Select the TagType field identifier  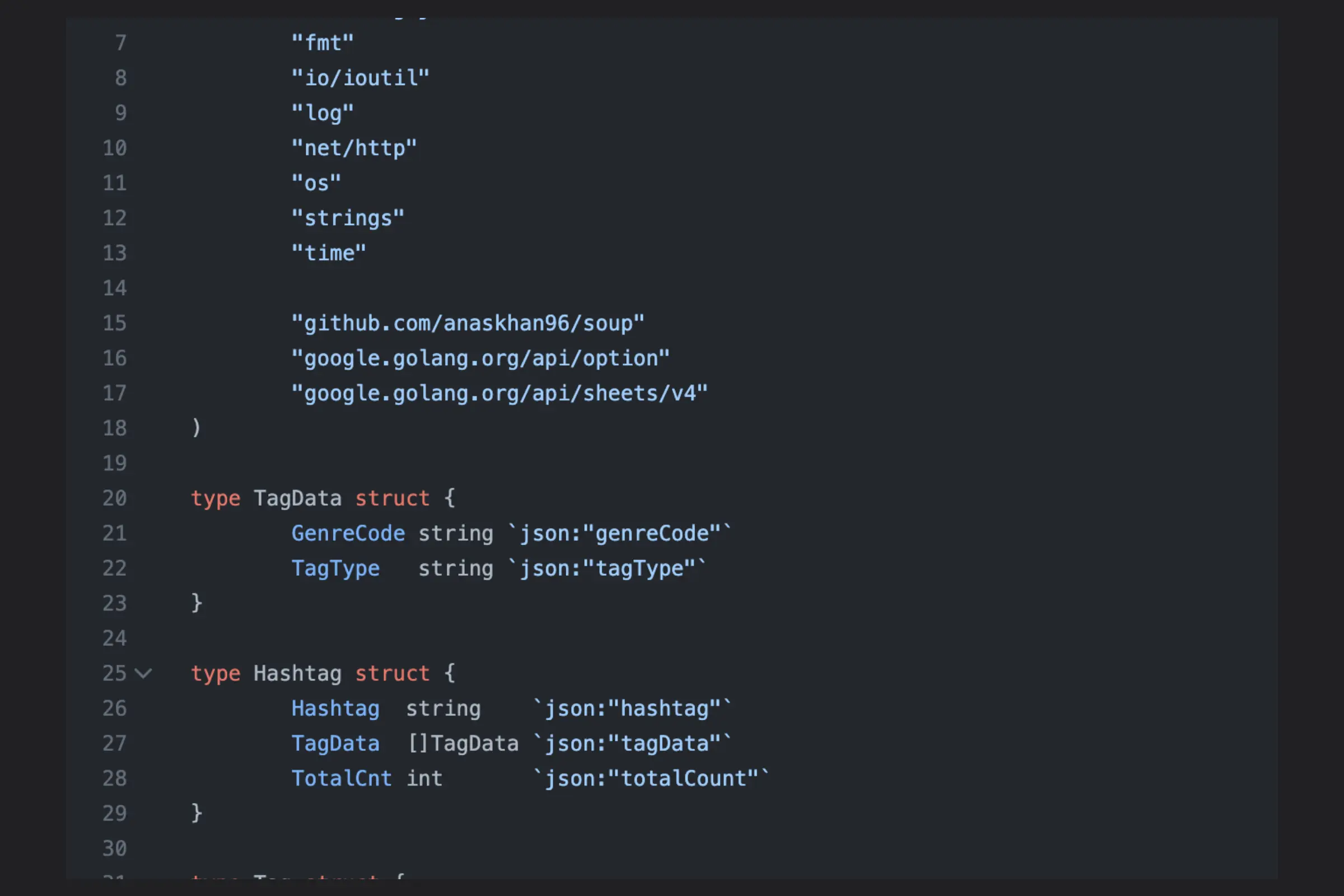335,568
